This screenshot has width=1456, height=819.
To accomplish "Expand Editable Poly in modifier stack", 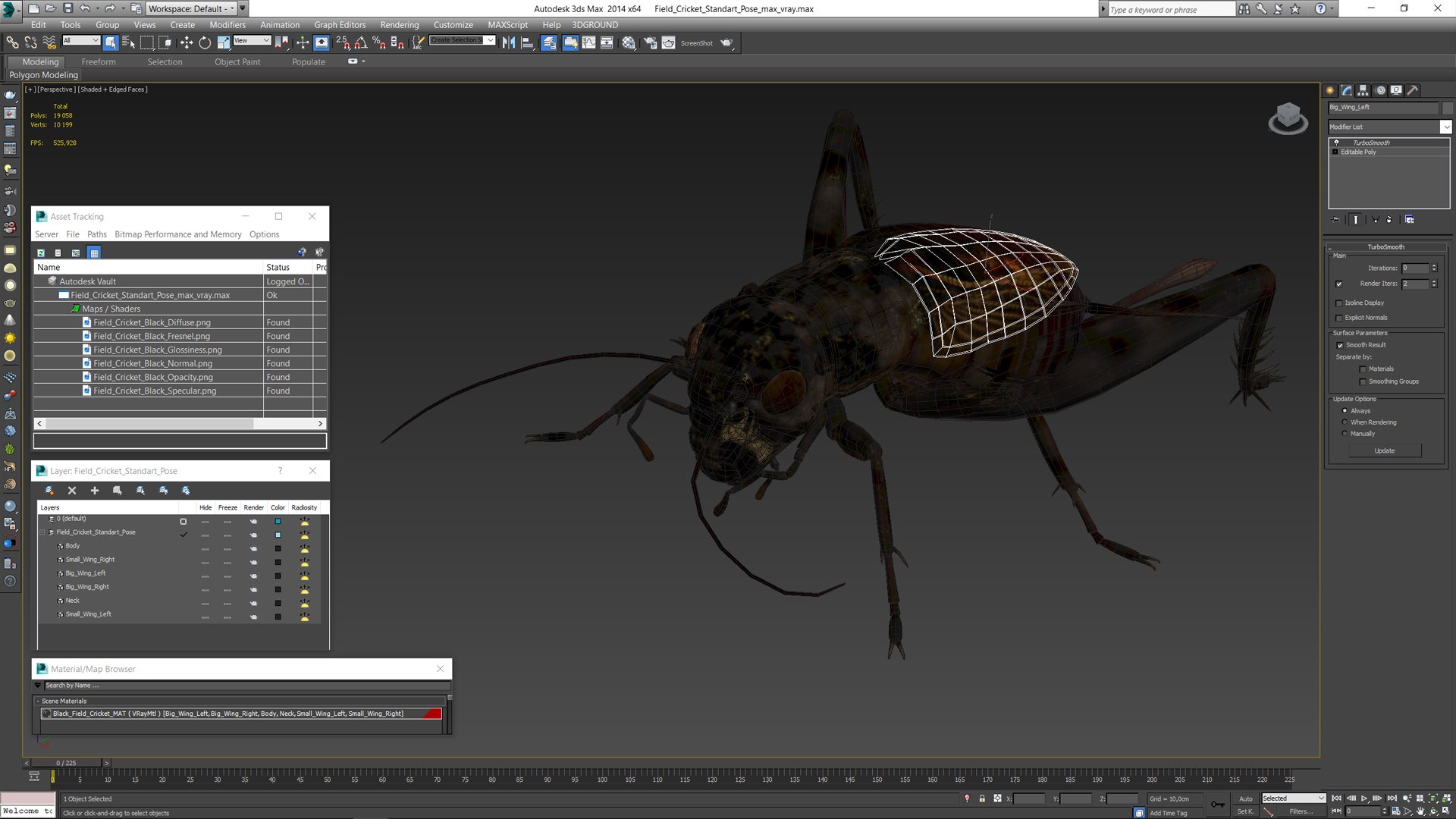I will pyautogui.click(x=1335, y=152).
